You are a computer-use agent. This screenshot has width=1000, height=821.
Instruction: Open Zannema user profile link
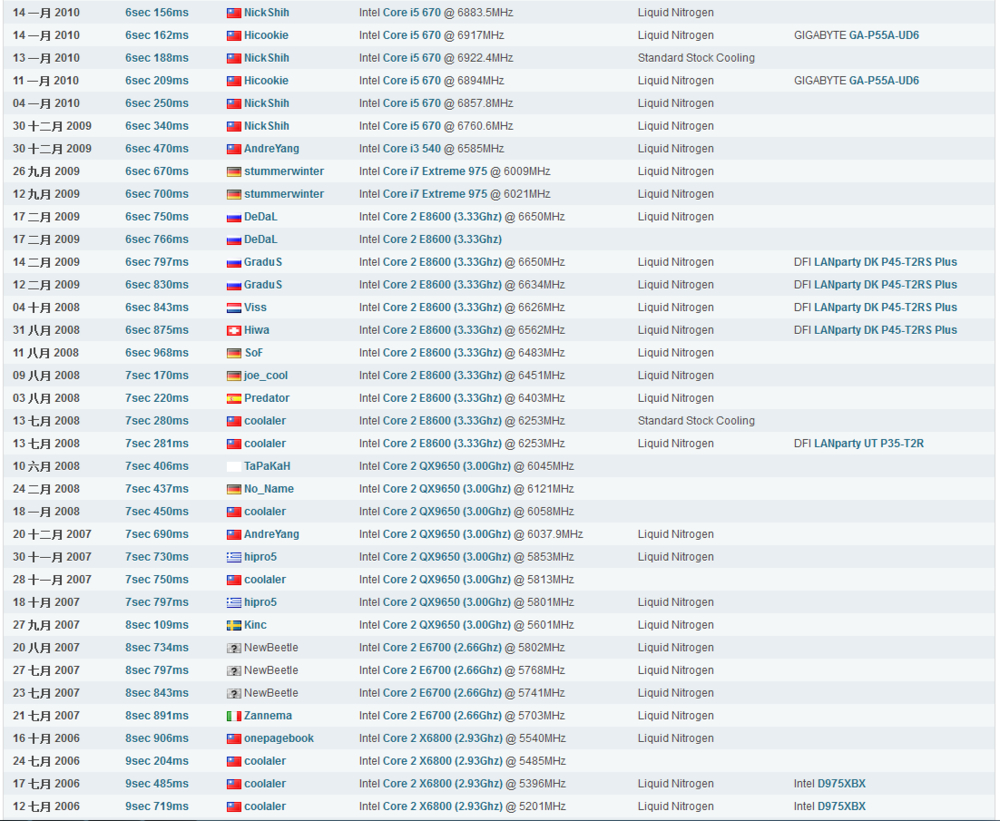268,716
